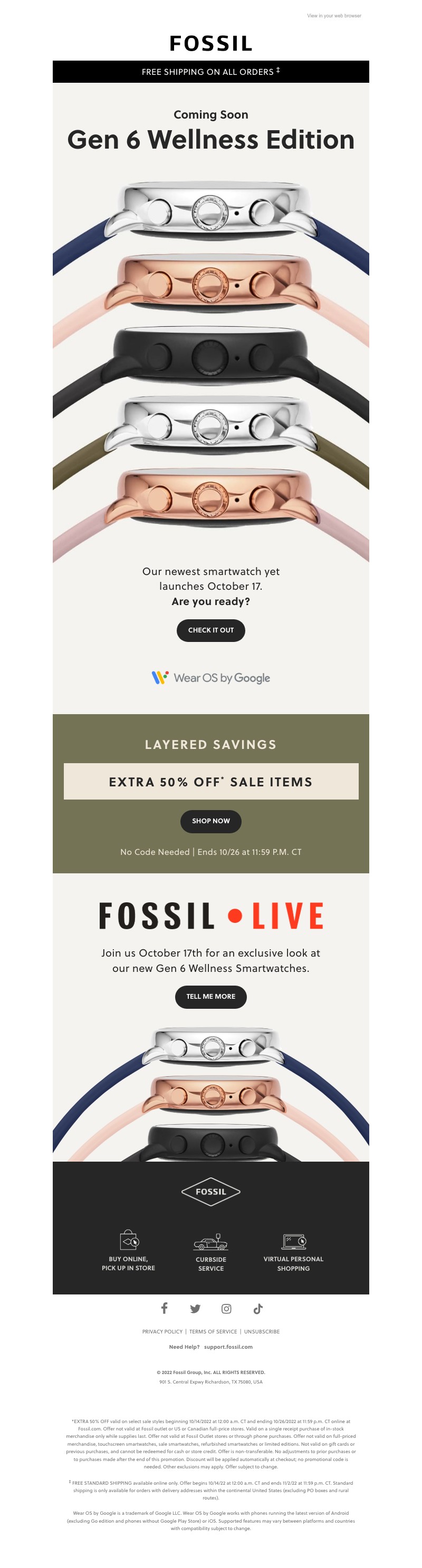Screen dimensions: 422x1568
Task: Click the diamond Fossil footer logo
Action: click(x=210, y=1191)
